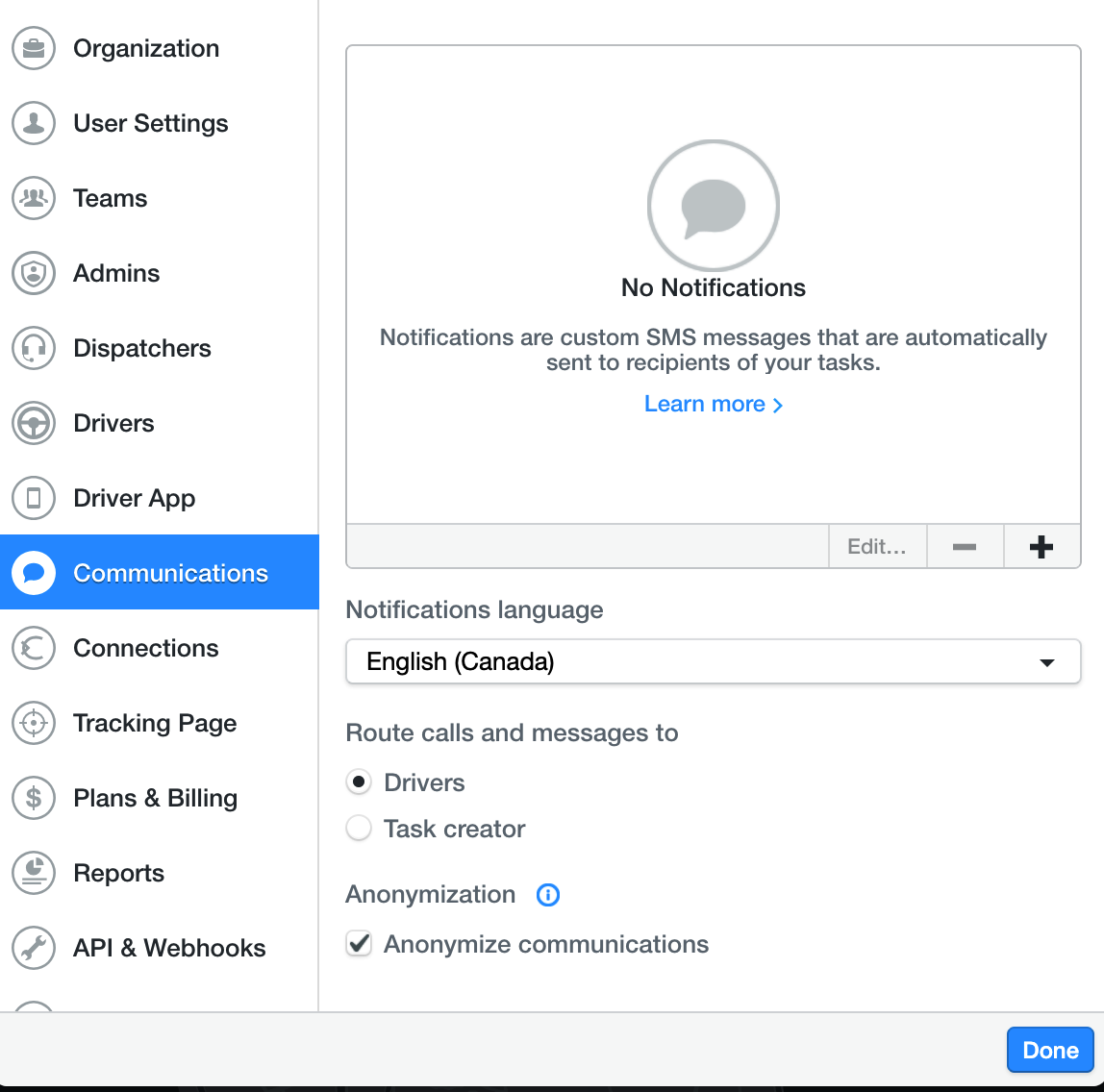
Task: Select Task creator radio option
Action: click(x=359, y=829)
